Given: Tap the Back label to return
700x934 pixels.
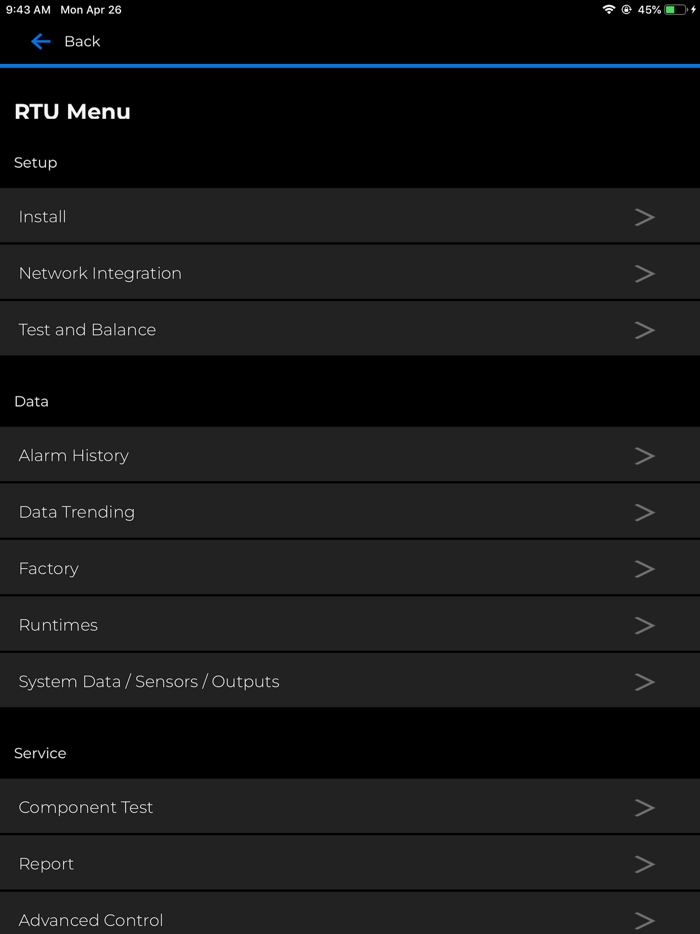Looking at the screenshot, I should tap(81, 41).
